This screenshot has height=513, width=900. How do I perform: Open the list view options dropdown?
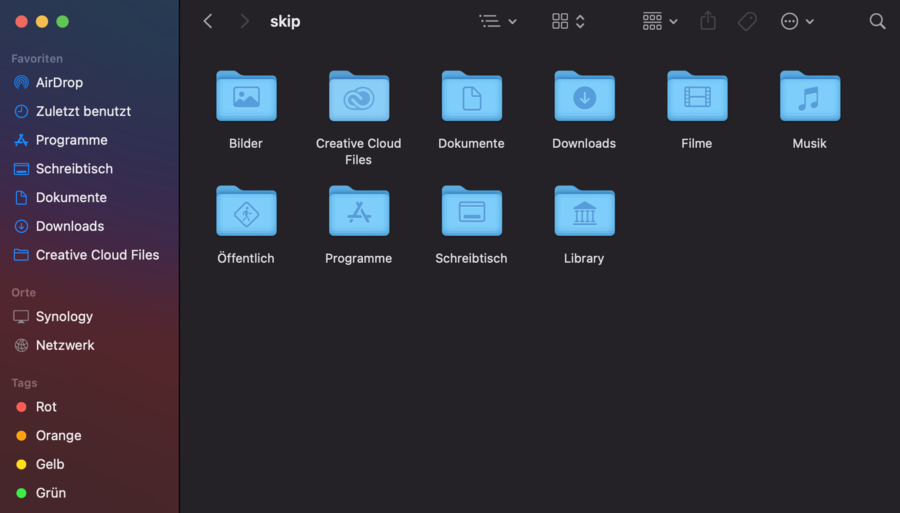(x=497, y=21)
